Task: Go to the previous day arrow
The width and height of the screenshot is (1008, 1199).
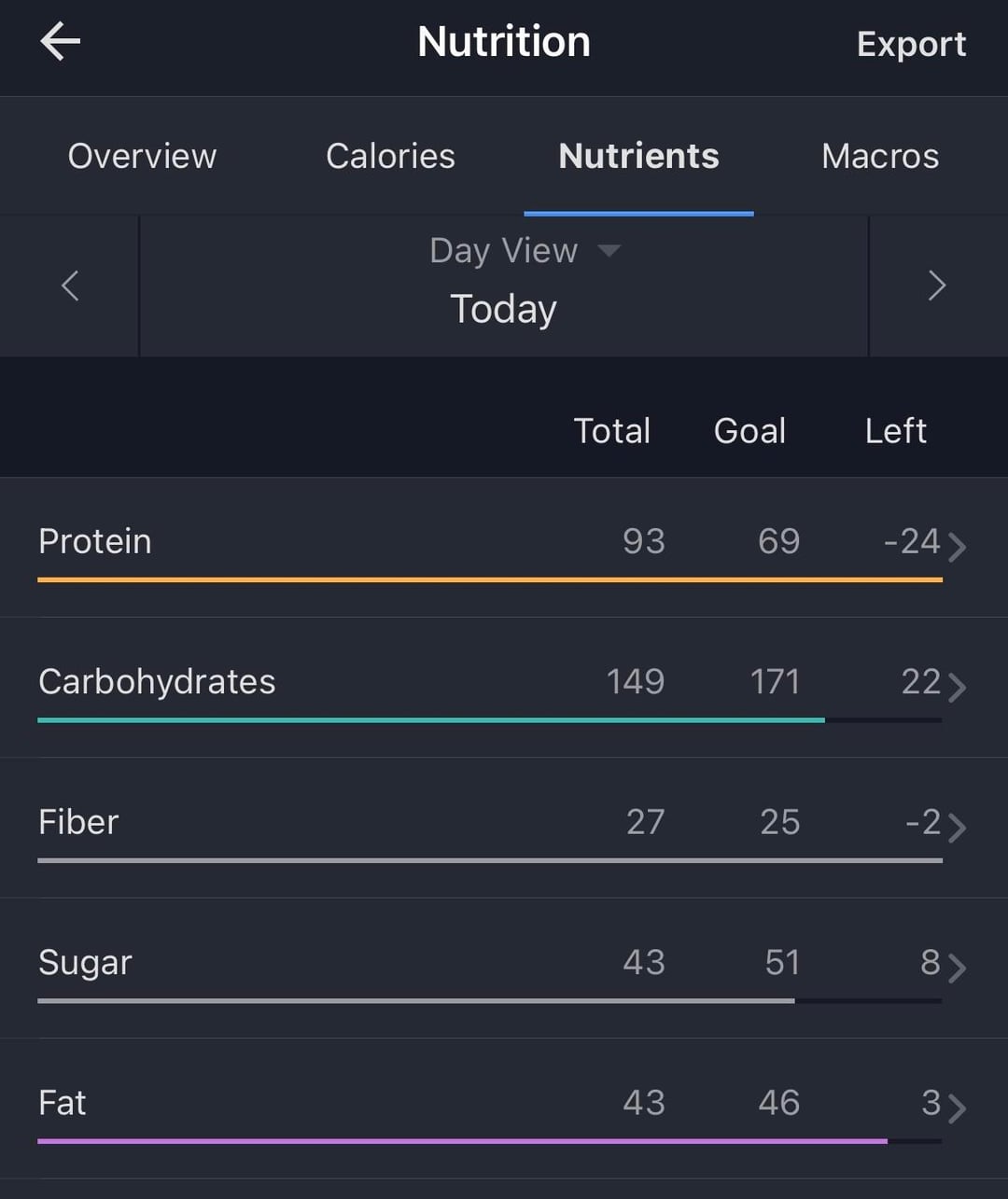Action: click(70, 286)
